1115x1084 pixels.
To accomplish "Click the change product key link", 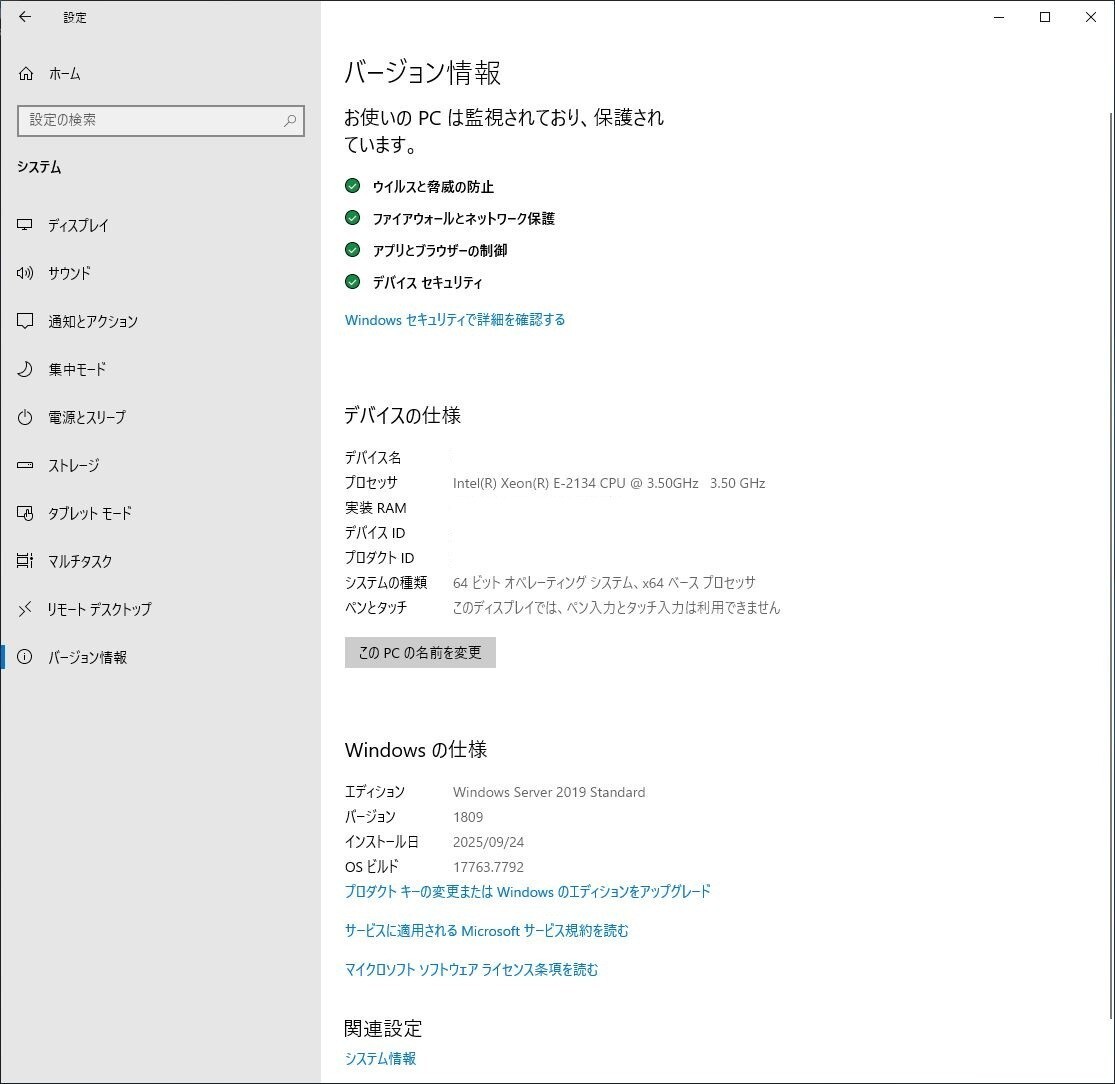I will [x=527, y=892].
